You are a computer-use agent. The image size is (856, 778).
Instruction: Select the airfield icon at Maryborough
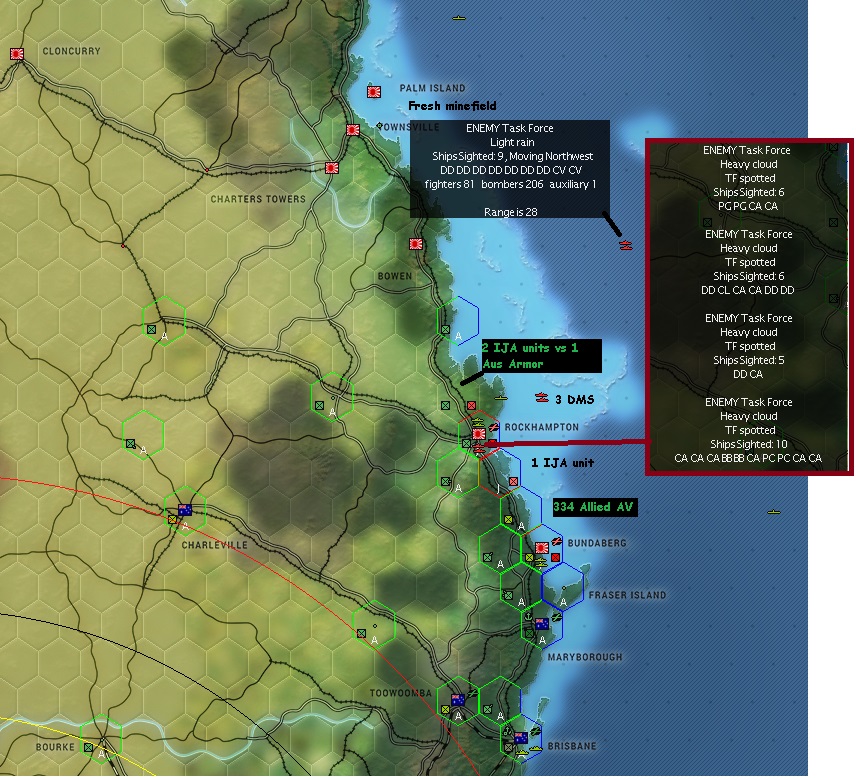coord(557,617)
